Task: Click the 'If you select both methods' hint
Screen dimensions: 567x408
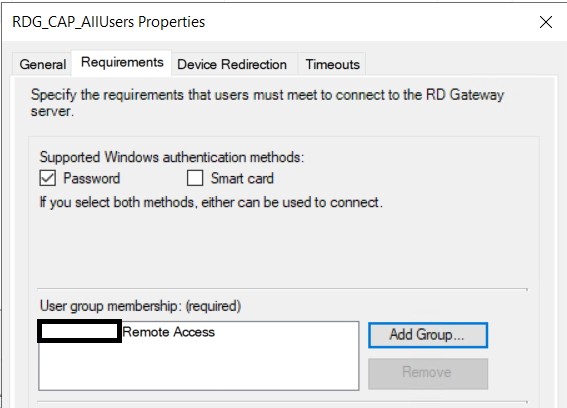Action: point(211,202)
